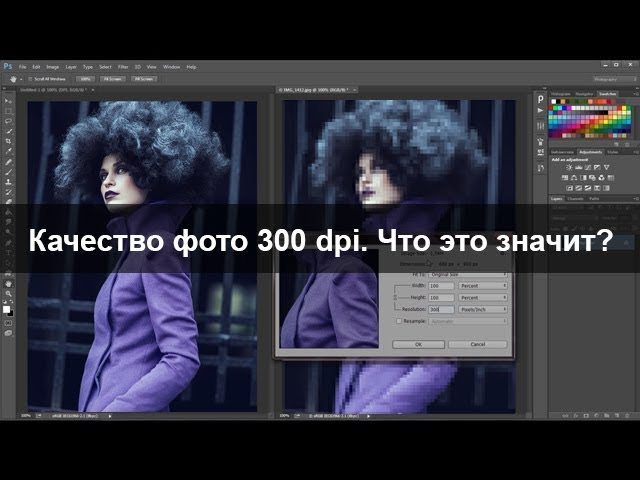The width and height of the screenshot is (640, 480).
Task: Add a Photo Filter adjustment
Action: [x=592, y=178]
